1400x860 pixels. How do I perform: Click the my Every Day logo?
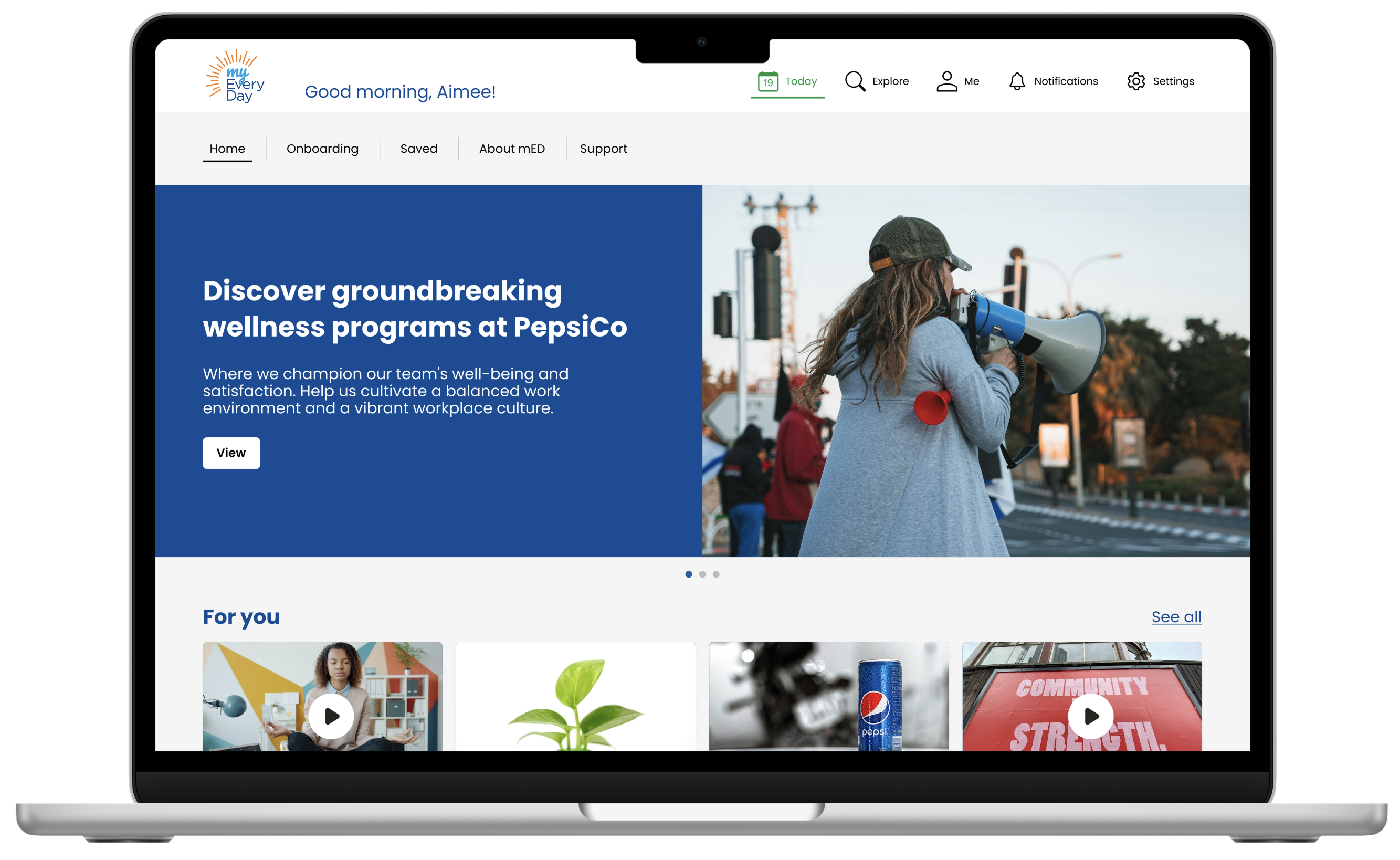click(x=234, y=76)
